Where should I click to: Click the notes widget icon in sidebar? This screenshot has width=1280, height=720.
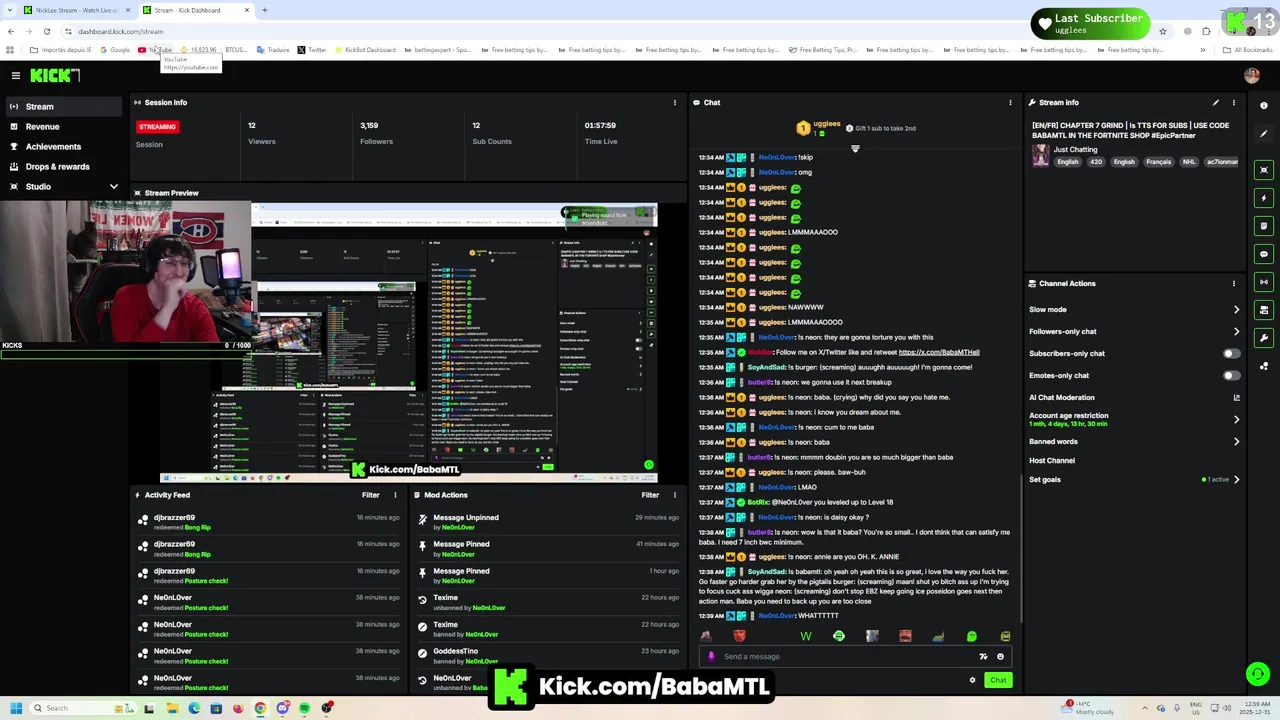tap(1264, 226)
